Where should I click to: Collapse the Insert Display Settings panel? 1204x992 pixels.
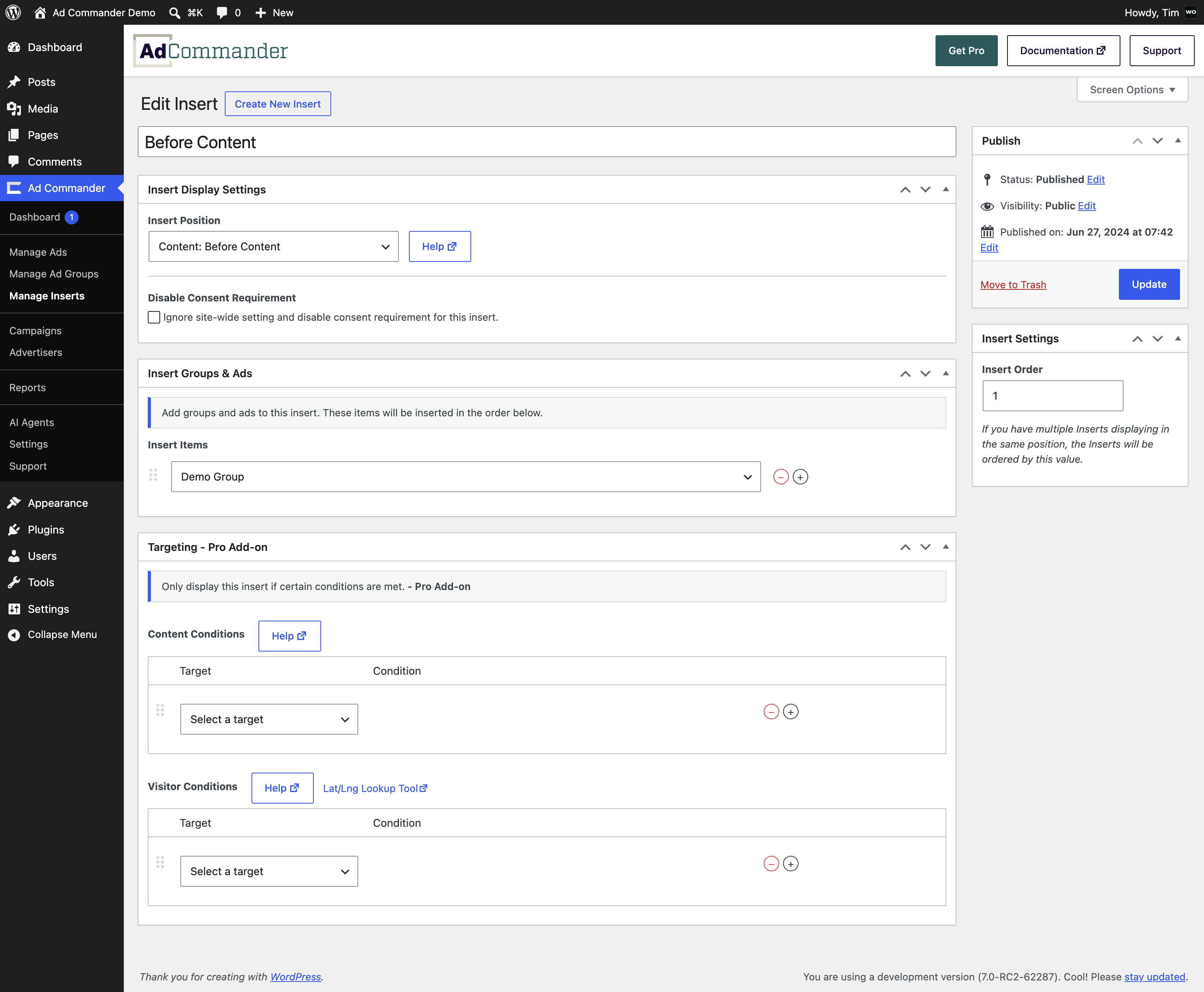945,189
